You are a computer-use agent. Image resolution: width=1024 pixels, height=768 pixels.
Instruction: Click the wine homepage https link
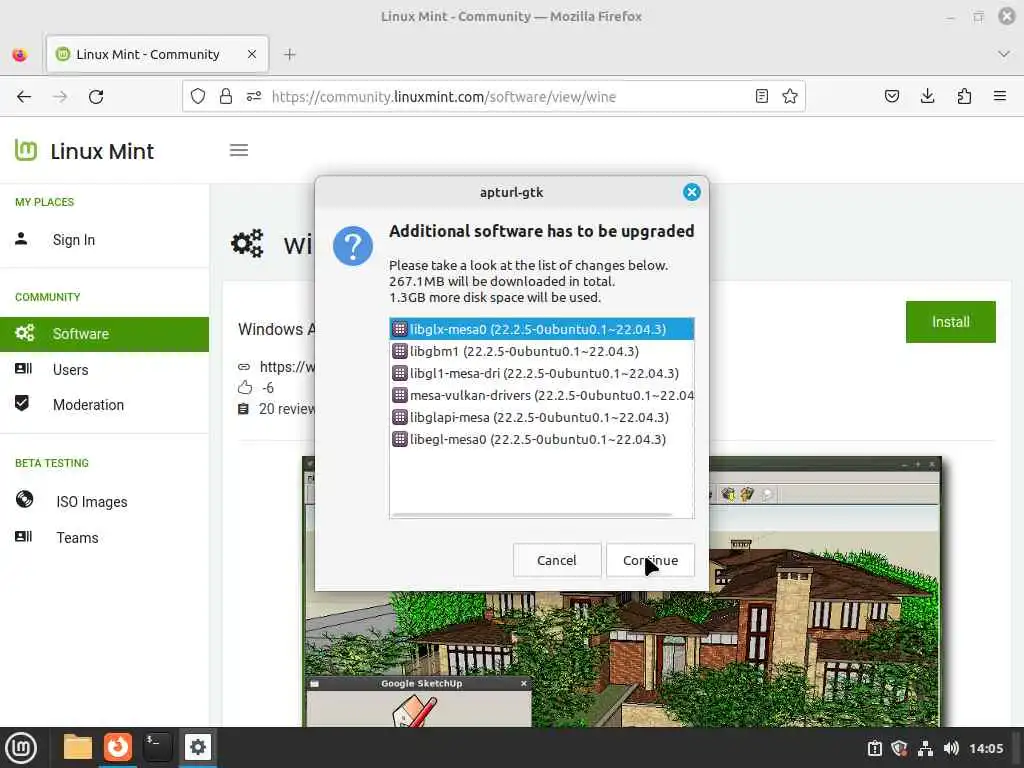tap(287, 367)
